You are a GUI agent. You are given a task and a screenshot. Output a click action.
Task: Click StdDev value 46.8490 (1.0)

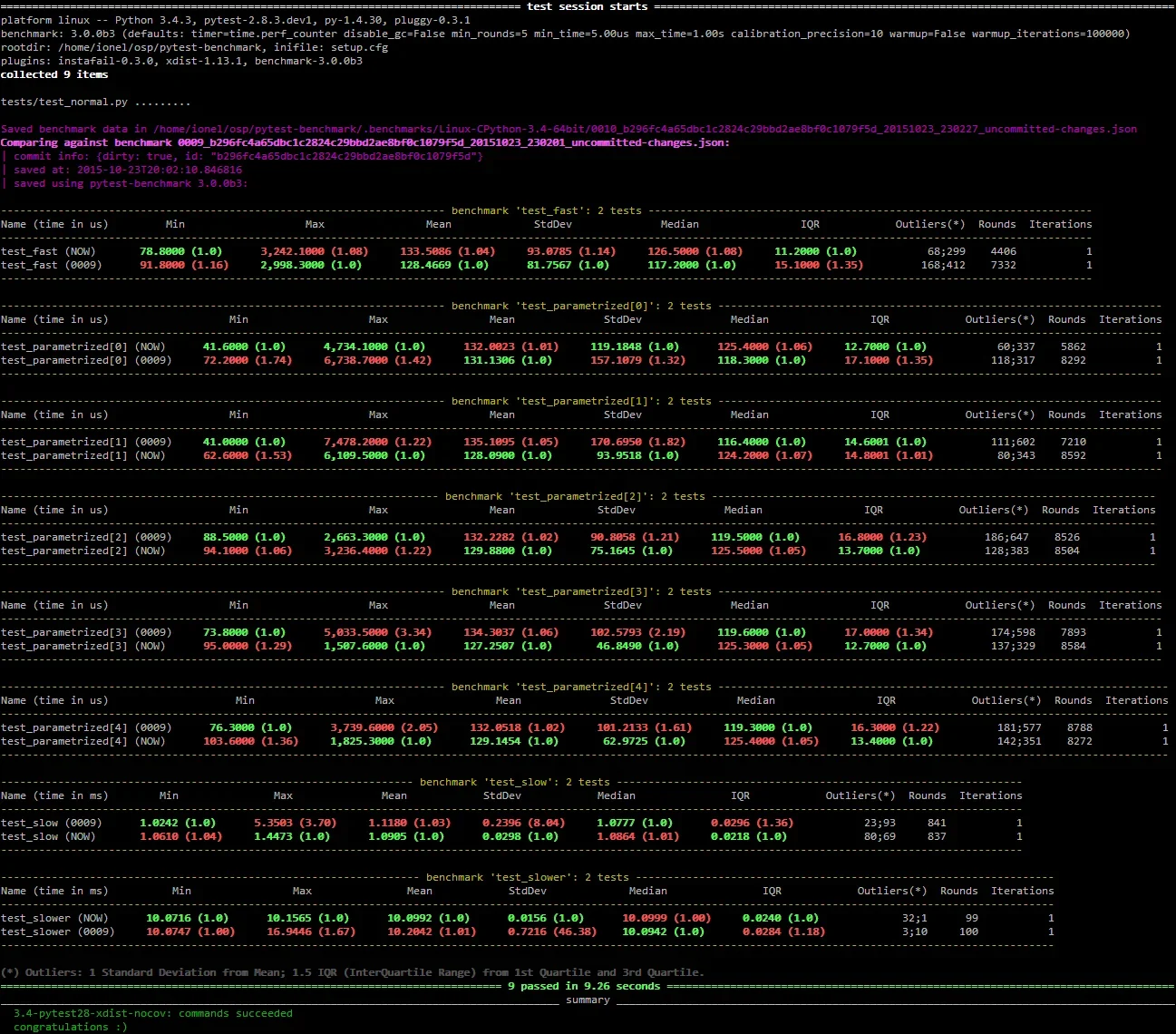(x=637, y=646)
